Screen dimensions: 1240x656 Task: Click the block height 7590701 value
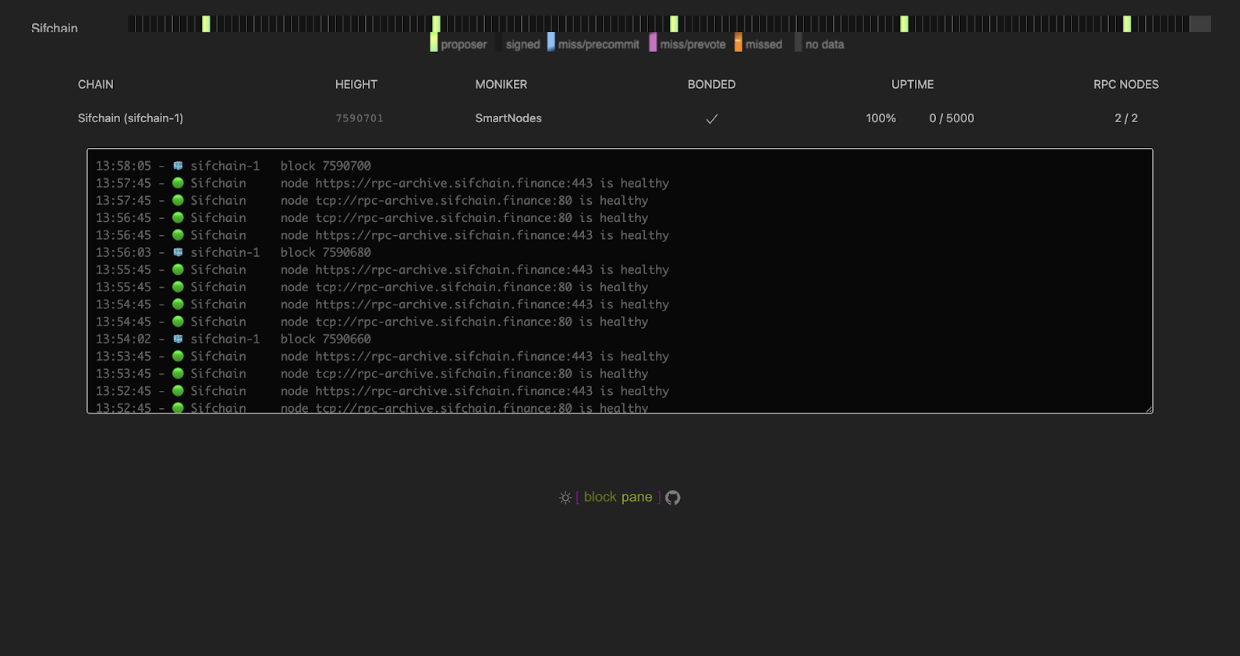(x=359, y=118)
